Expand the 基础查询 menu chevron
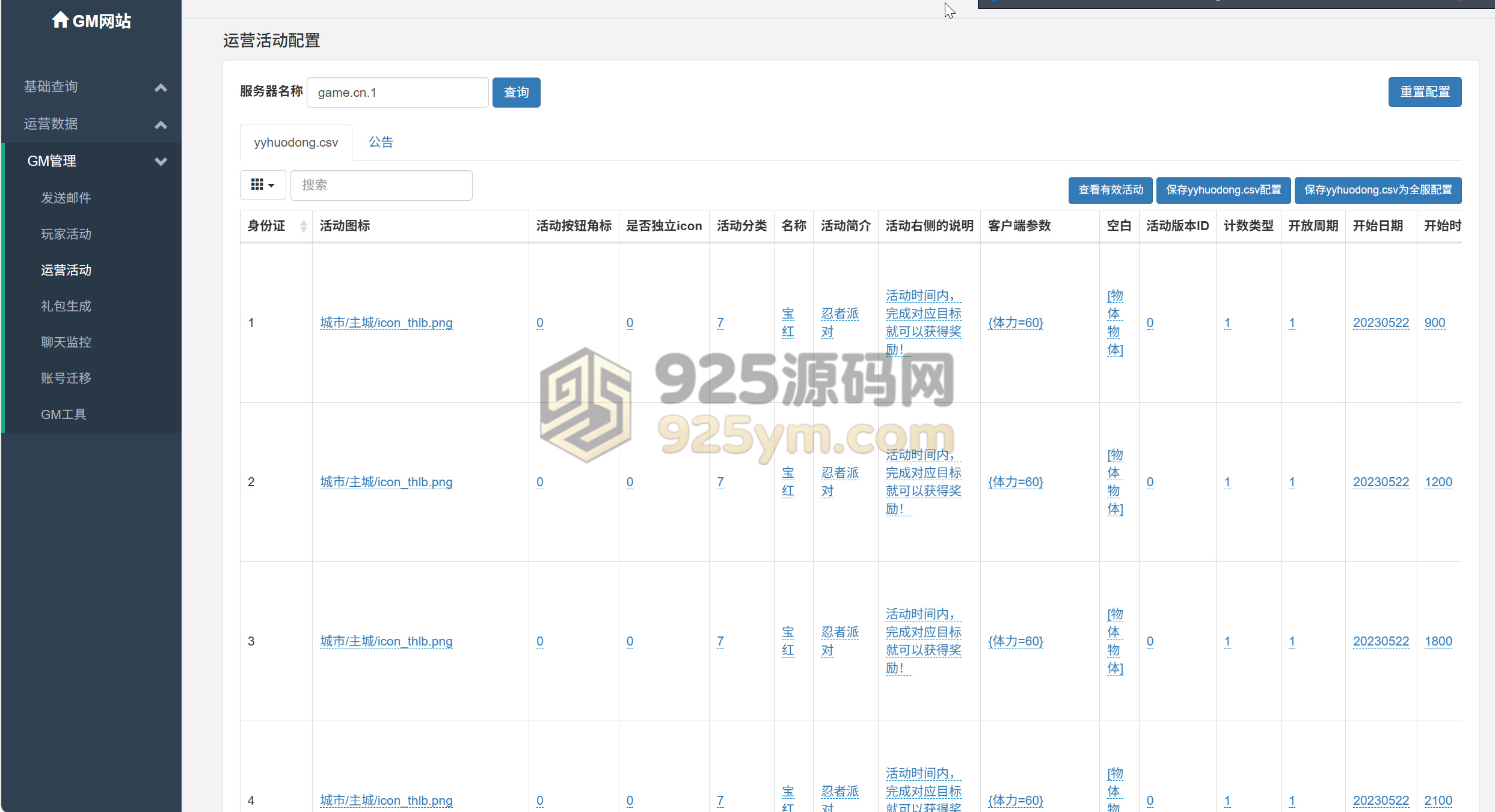The width and height of the screenshot is (1495, 812). (x=161, y=87)
